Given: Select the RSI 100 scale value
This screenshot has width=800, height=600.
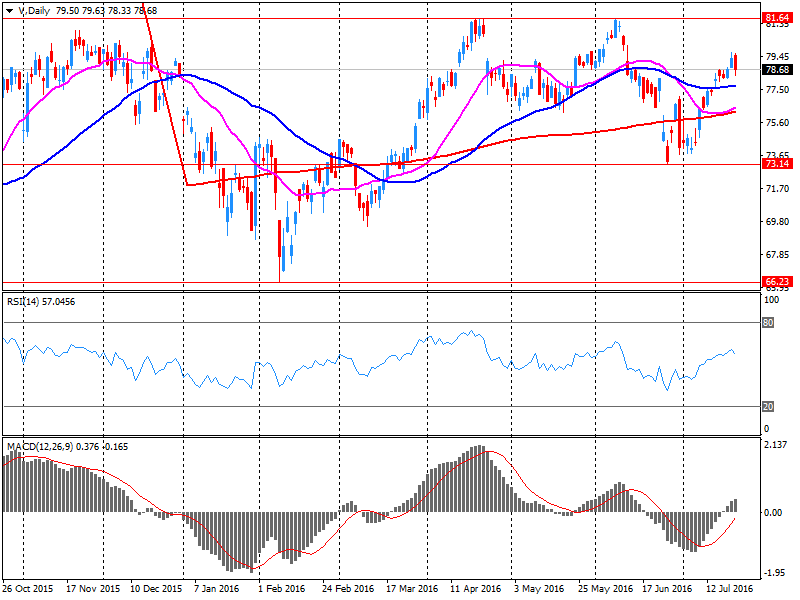Looking at the screenshot, I should pos(771,299).
